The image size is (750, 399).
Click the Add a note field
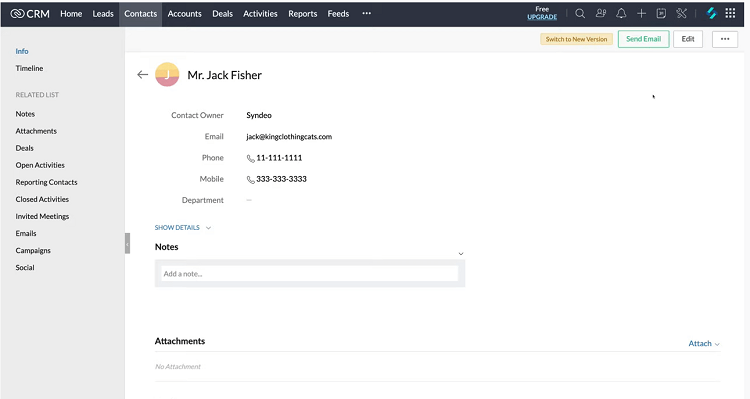point(309,274)
